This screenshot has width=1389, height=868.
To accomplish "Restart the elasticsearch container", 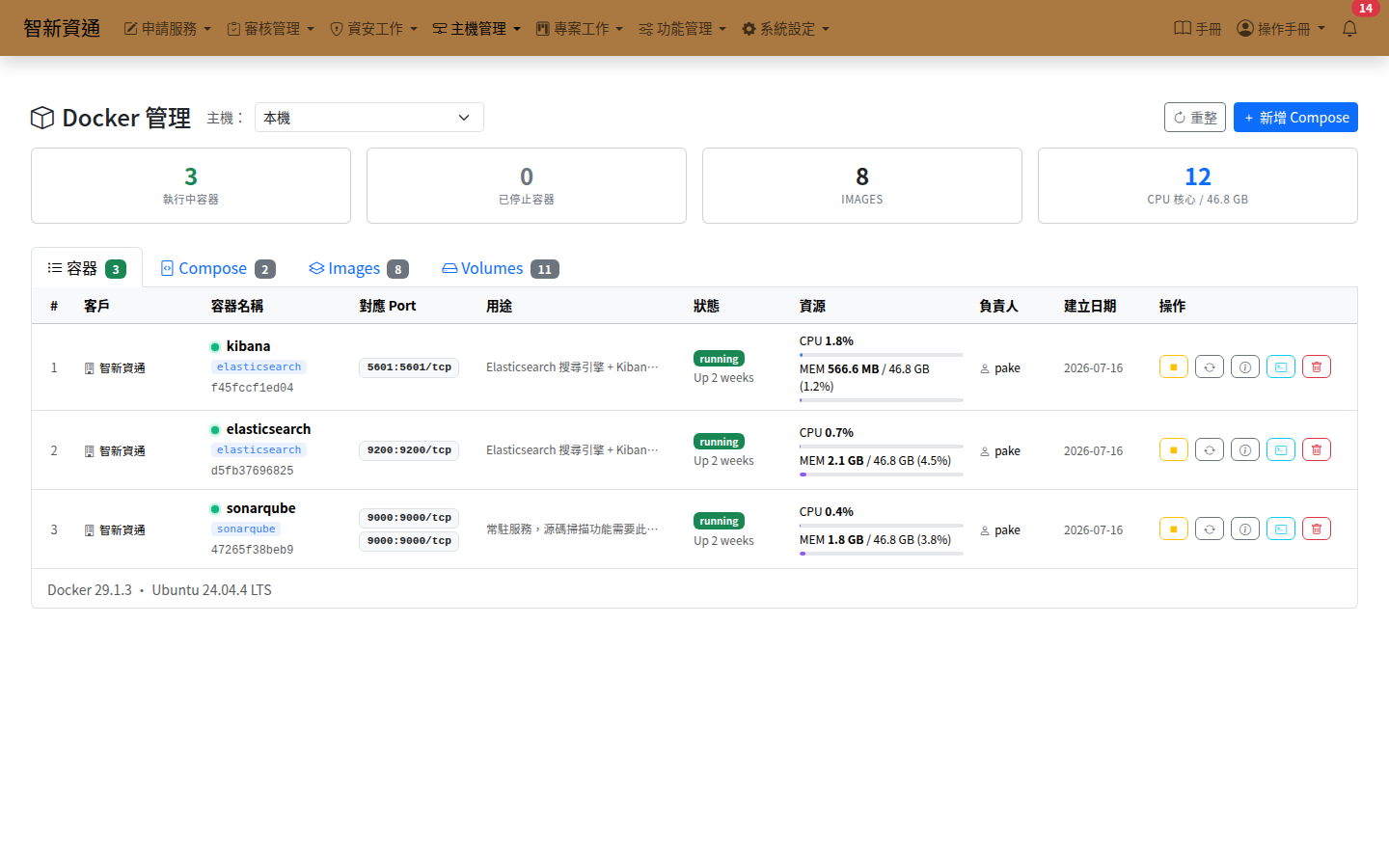I will point(1210,449).
